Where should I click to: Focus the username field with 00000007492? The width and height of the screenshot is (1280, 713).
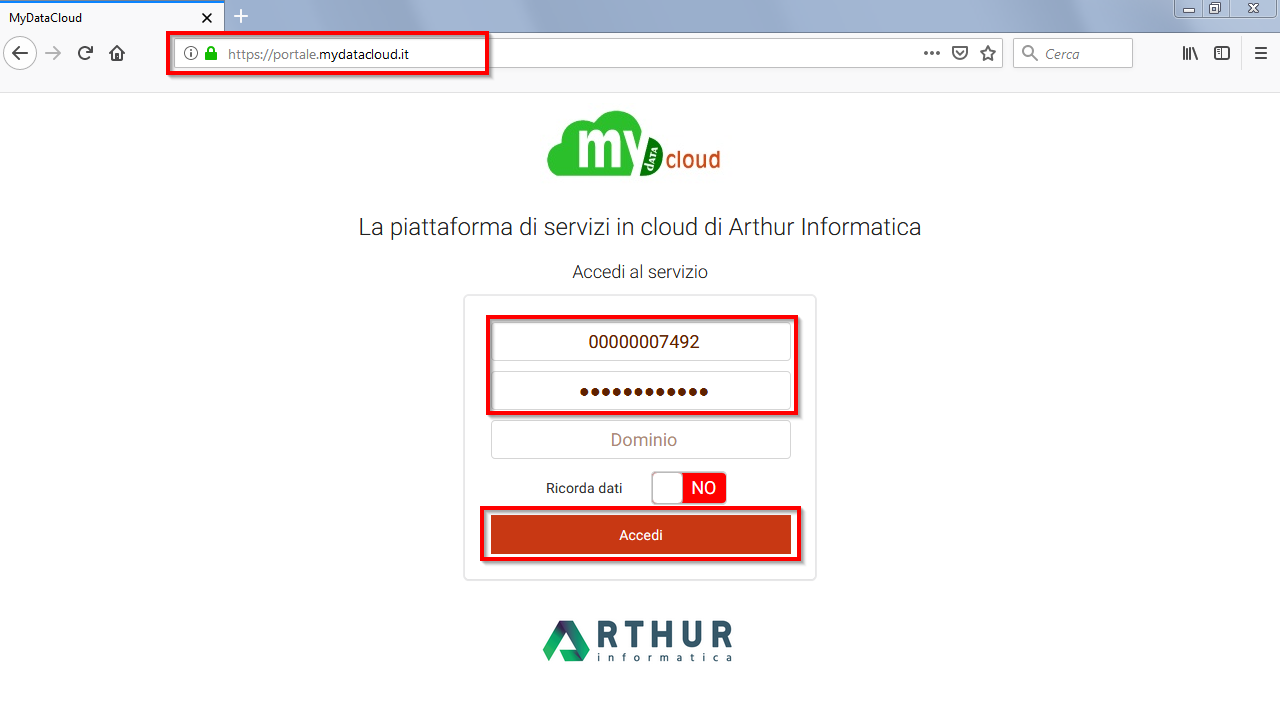click(x=641, y=342)
